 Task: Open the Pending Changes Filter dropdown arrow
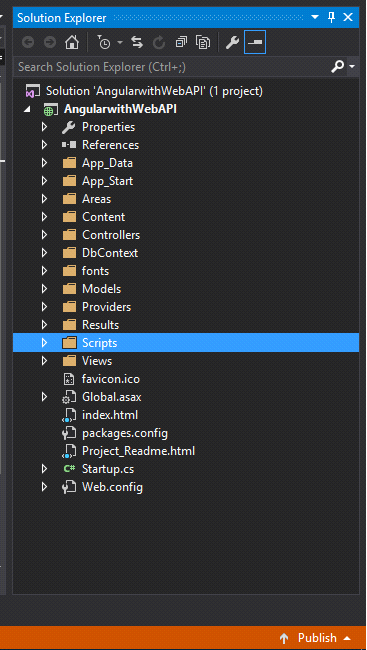tap(120, 43)
